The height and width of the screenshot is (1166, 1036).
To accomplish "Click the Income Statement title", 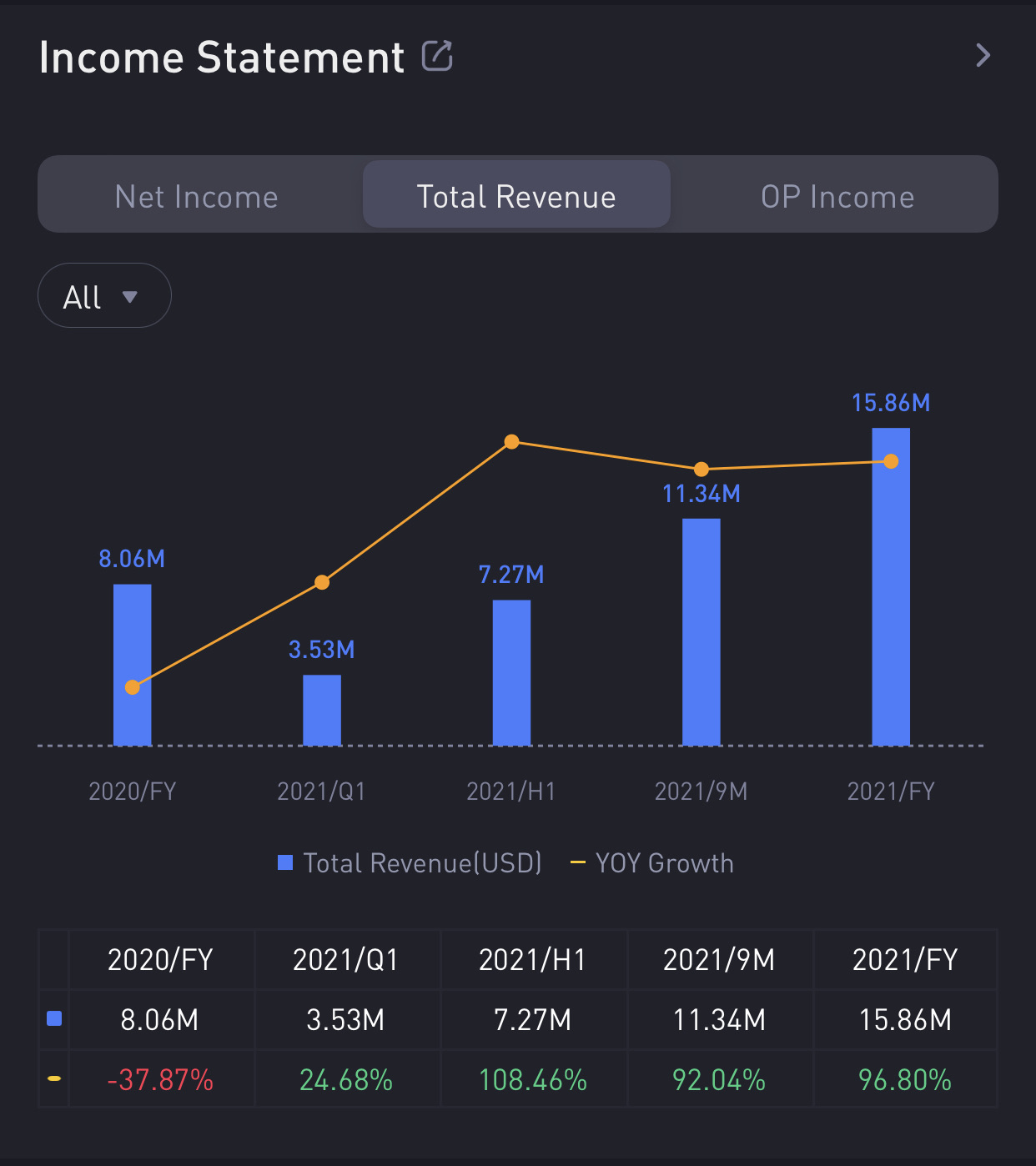I will (x=222, y=58).
